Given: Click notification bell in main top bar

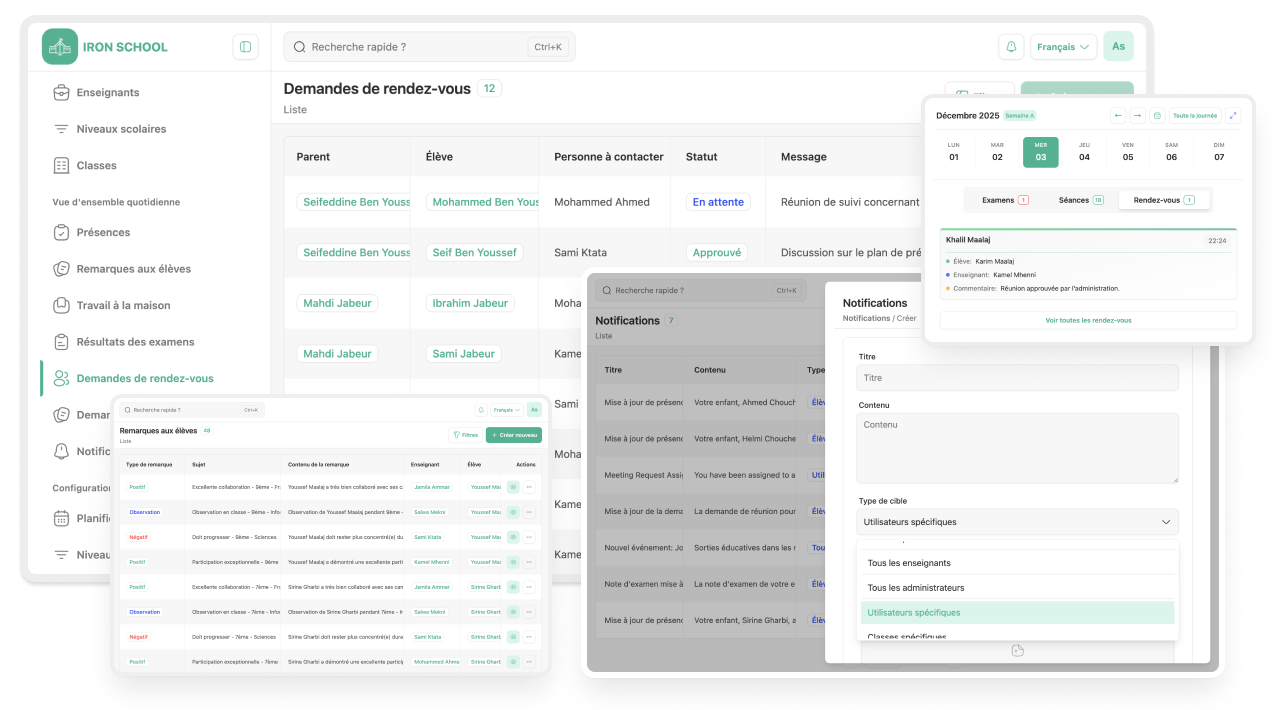Looking at the screenshot, I should (1011, 47).
